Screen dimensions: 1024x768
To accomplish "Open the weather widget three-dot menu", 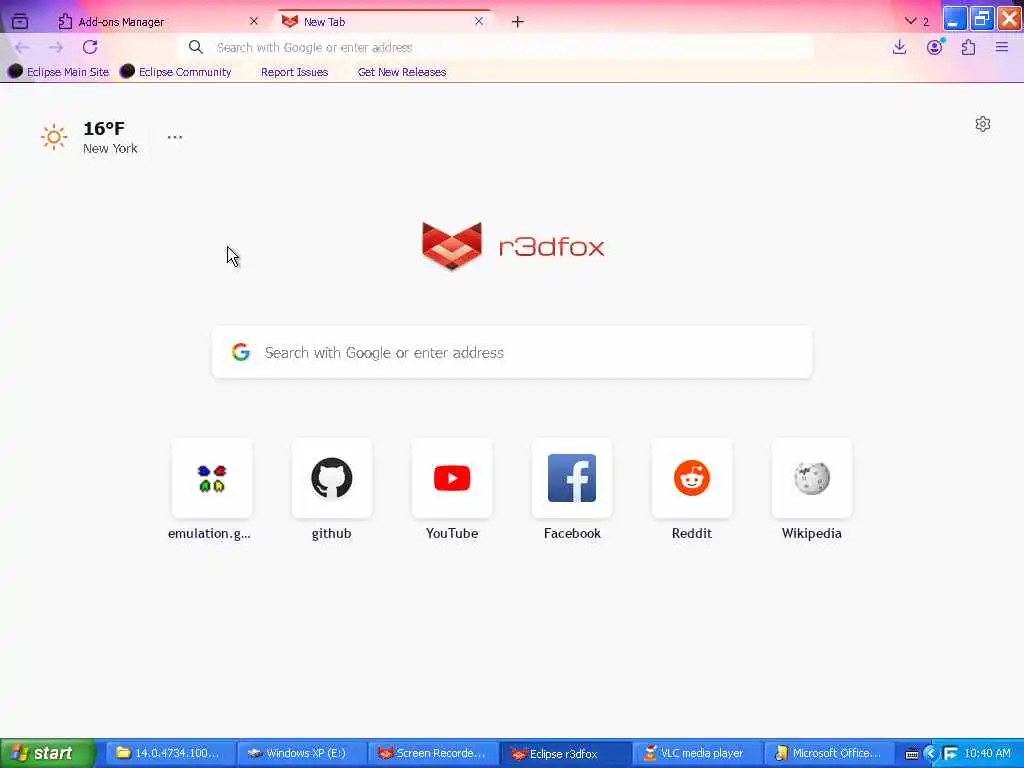I will tap(174, 137).
